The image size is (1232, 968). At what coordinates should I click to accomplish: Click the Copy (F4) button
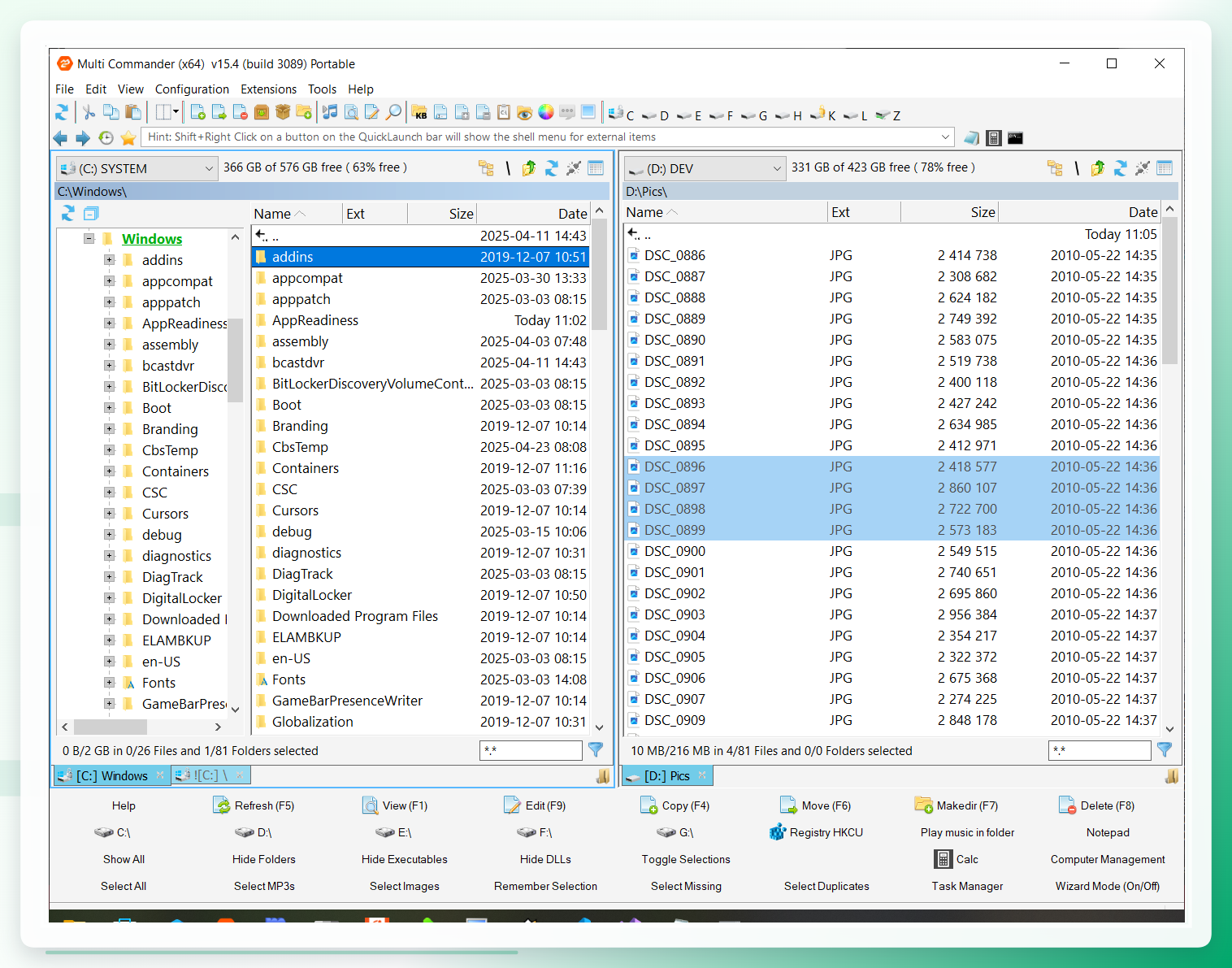point(675,805)
